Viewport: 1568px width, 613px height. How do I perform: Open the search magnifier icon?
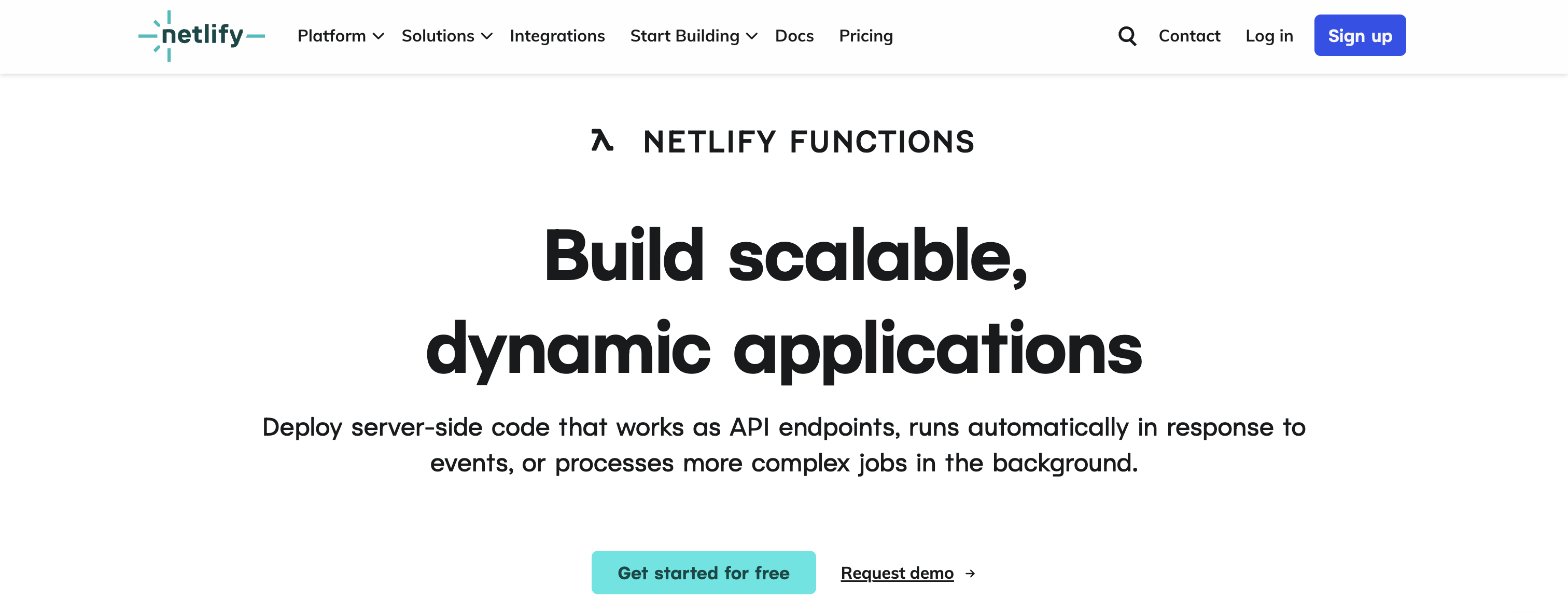click(1127, 36)
